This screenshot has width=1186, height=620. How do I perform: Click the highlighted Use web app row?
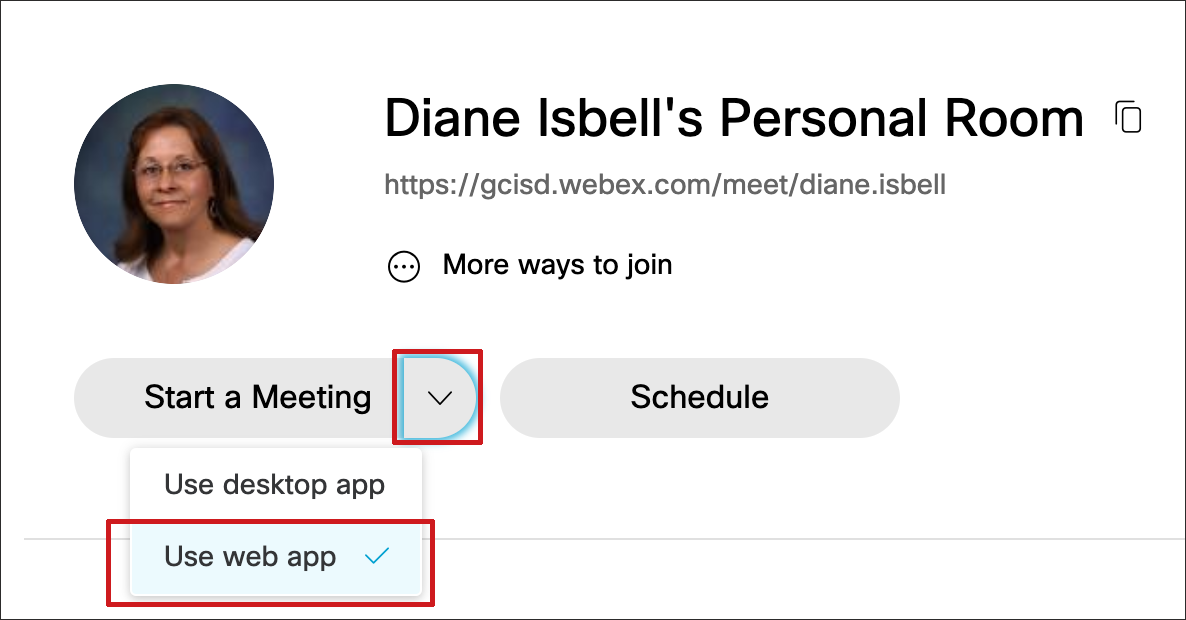(275, 557)
